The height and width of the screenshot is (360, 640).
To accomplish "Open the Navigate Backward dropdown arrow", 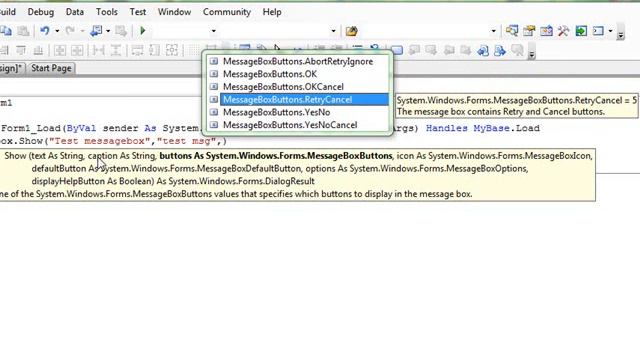I will pyautogui.click(x=108, y=31).
